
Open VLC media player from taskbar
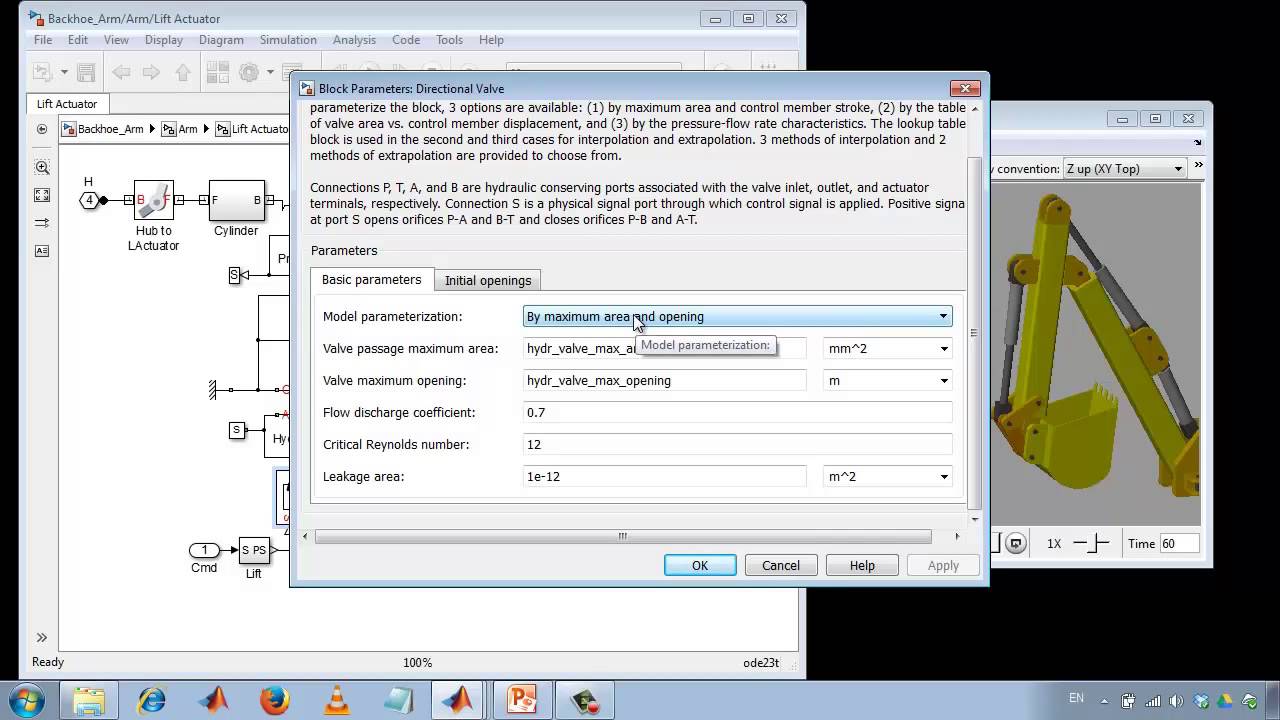337,700
